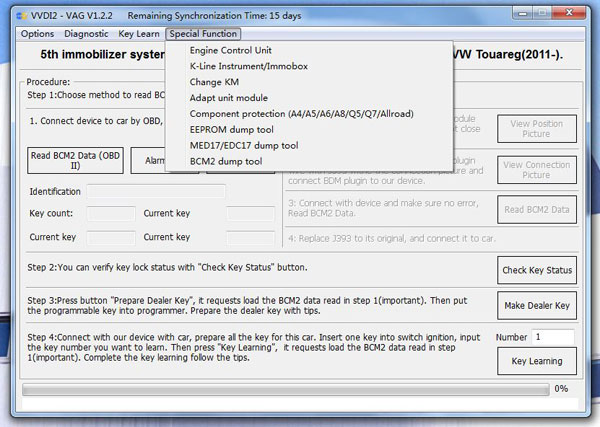This screenshot has height=427, width=600.
Task: Click the progress bar at bottom
Action: (286, 390)
